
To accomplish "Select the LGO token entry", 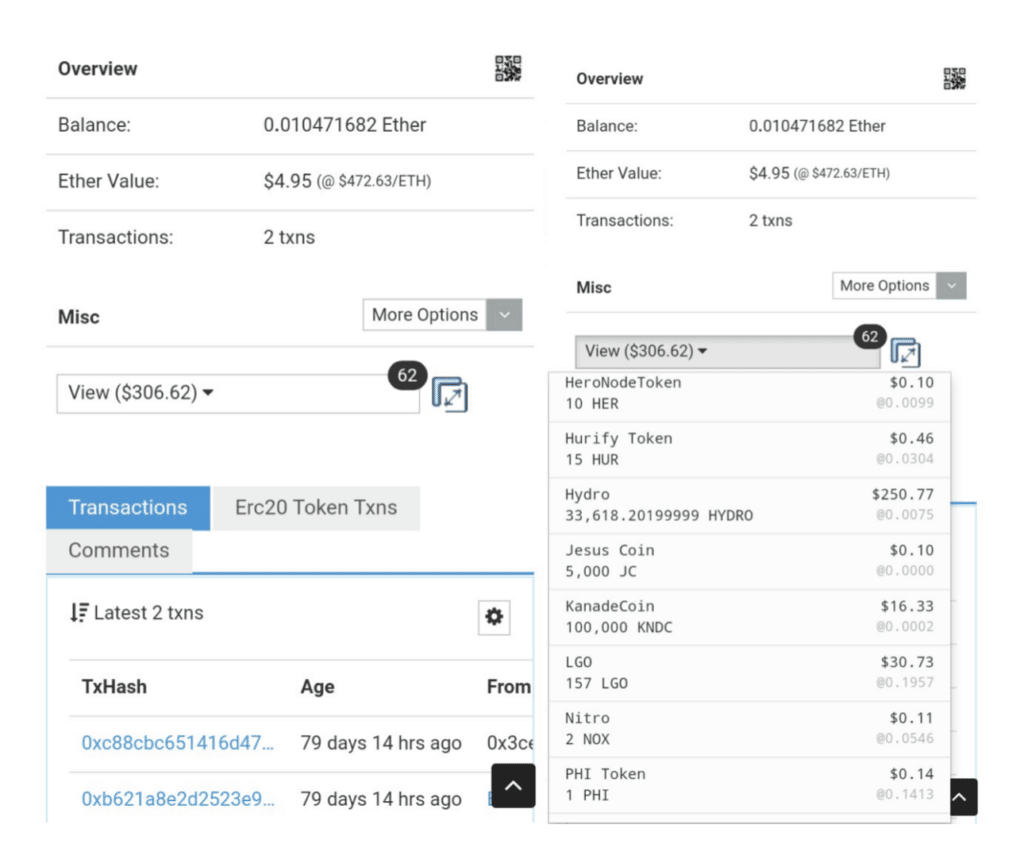I will (x=749, y=673).
